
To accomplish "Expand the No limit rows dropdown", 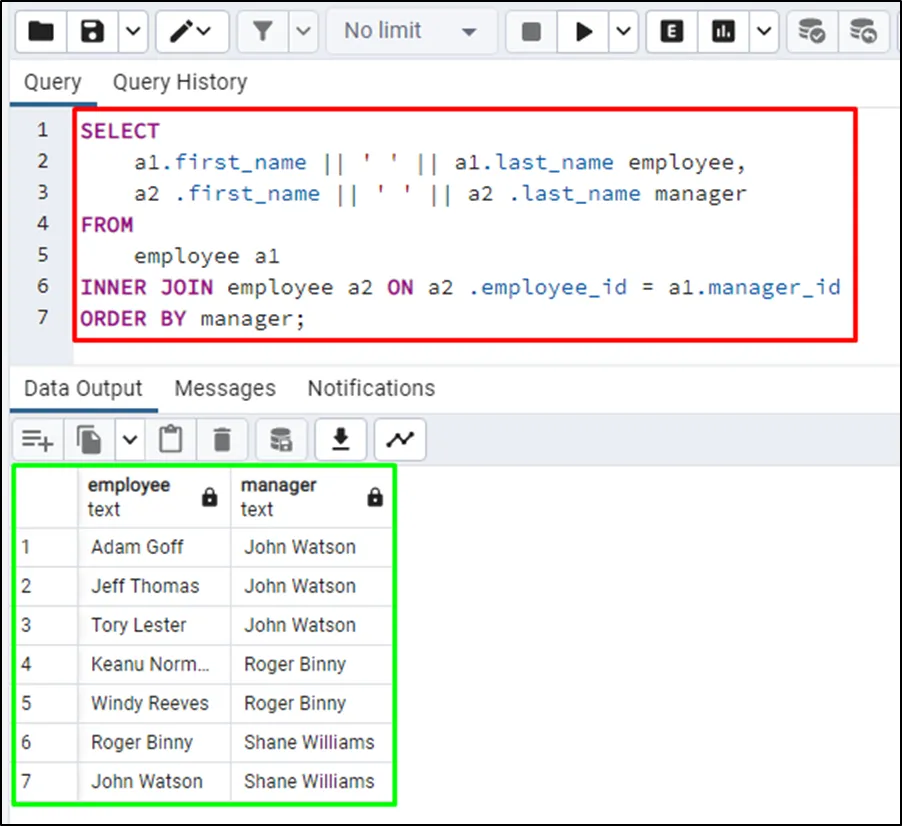I will (410, 32).
